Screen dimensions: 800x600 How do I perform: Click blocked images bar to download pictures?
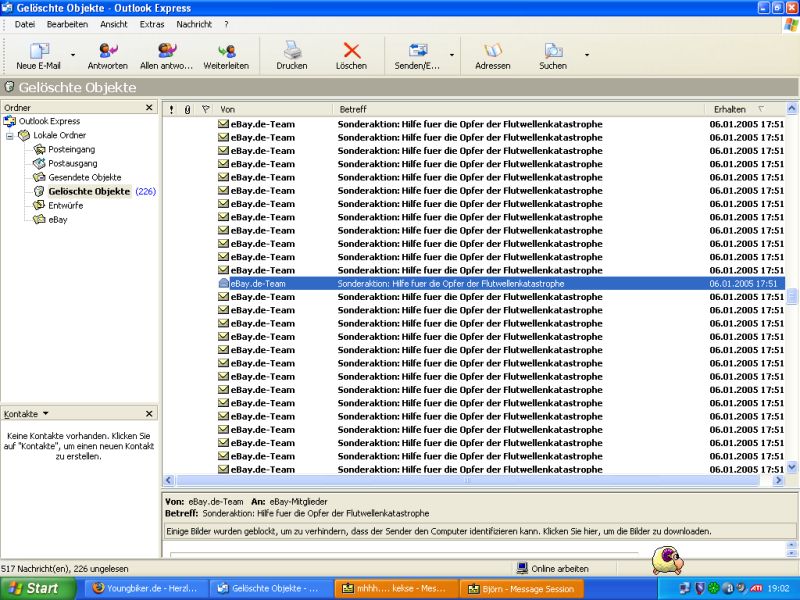[x=480, y=531]
